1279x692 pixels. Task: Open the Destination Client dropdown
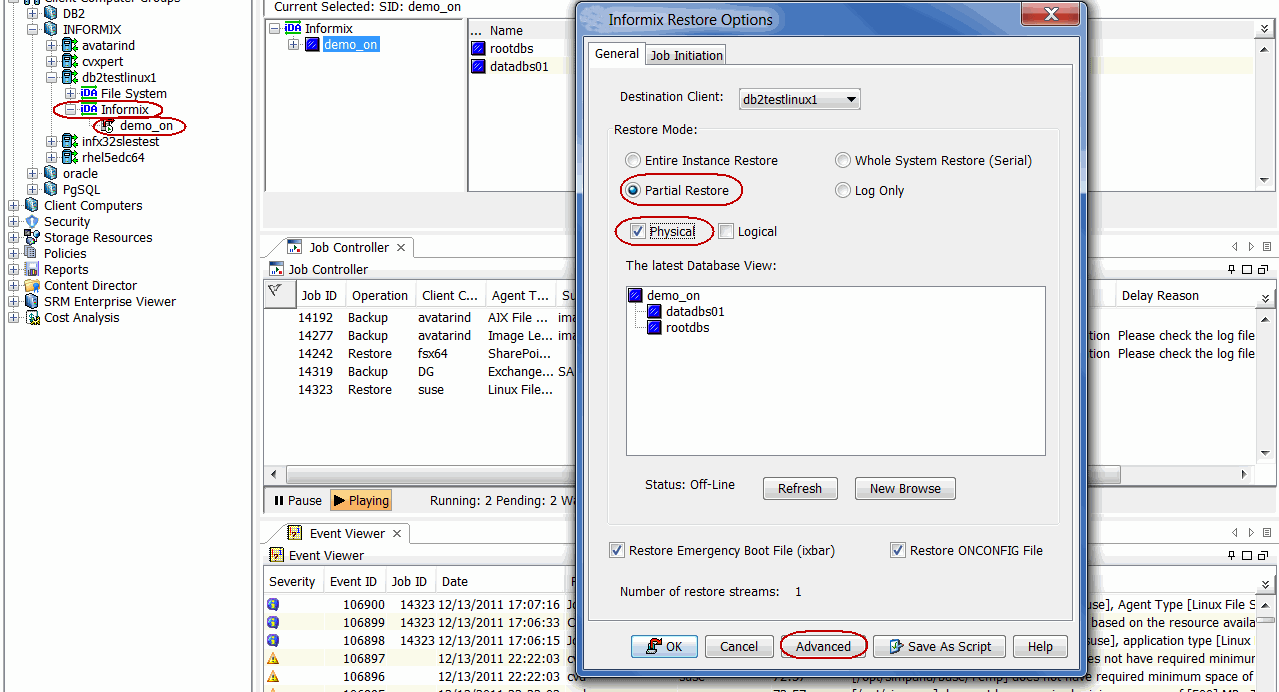800,99
